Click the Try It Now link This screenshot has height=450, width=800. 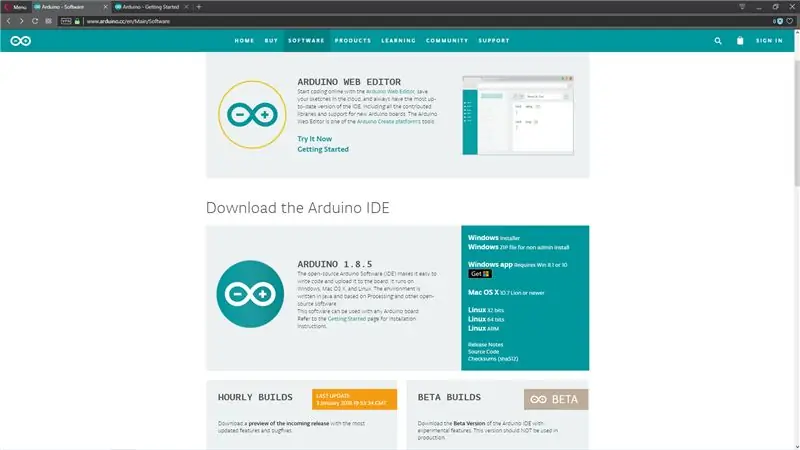click(x=314, y=139)
